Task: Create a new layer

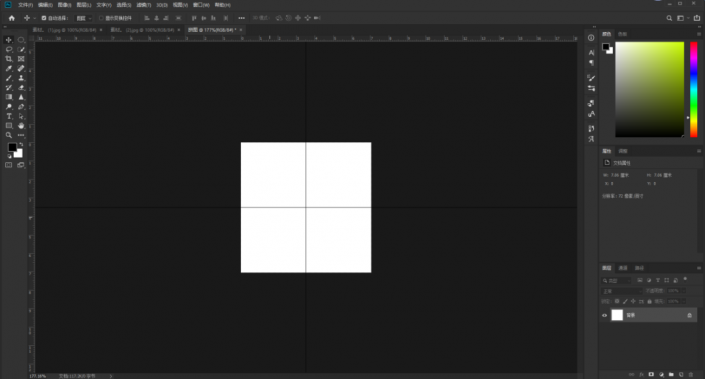Action: pyautogui.click(x=681, y=375)
